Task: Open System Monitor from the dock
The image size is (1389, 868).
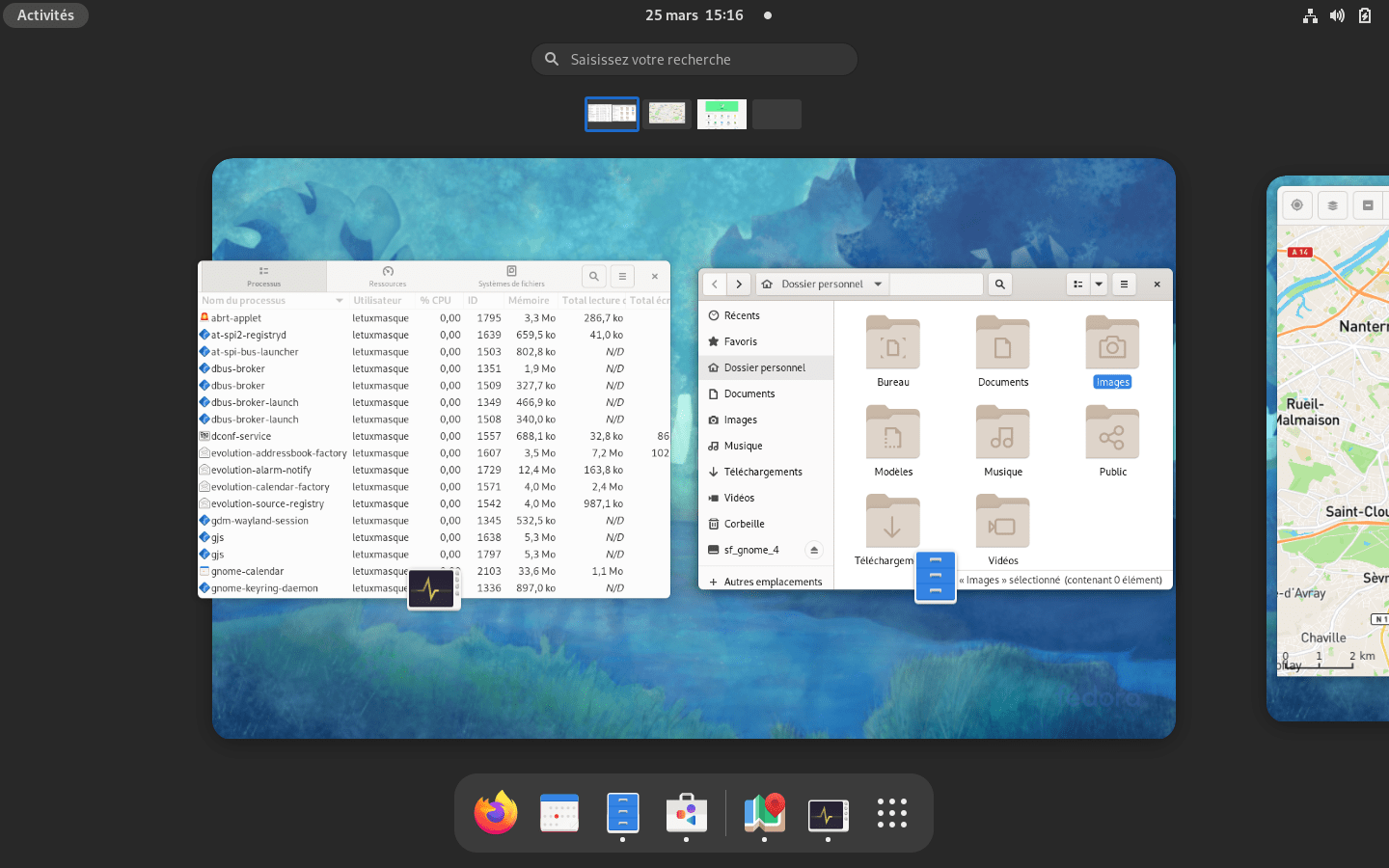Action: pyautogui.click(x=828, y=815)
